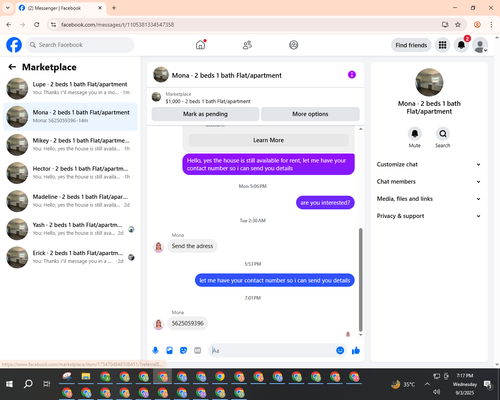The height and width of the screenshot is (400, 500).
Task: Go back in Chrome
Action: (x=9, y=25)
